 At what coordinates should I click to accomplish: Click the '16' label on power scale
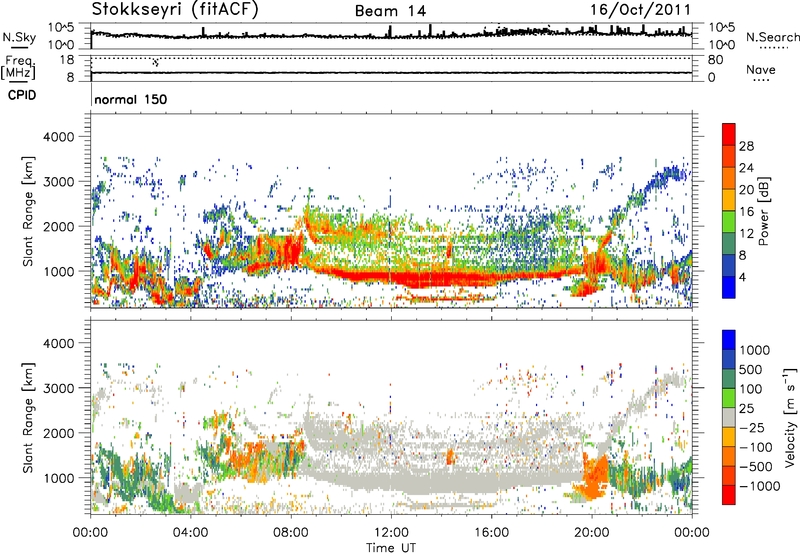click(746, 212)
